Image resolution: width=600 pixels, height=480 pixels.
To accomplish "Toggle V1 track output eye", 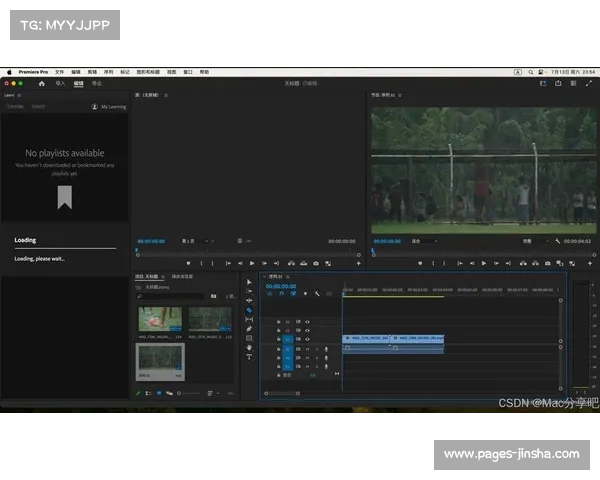I will [307, 339].
